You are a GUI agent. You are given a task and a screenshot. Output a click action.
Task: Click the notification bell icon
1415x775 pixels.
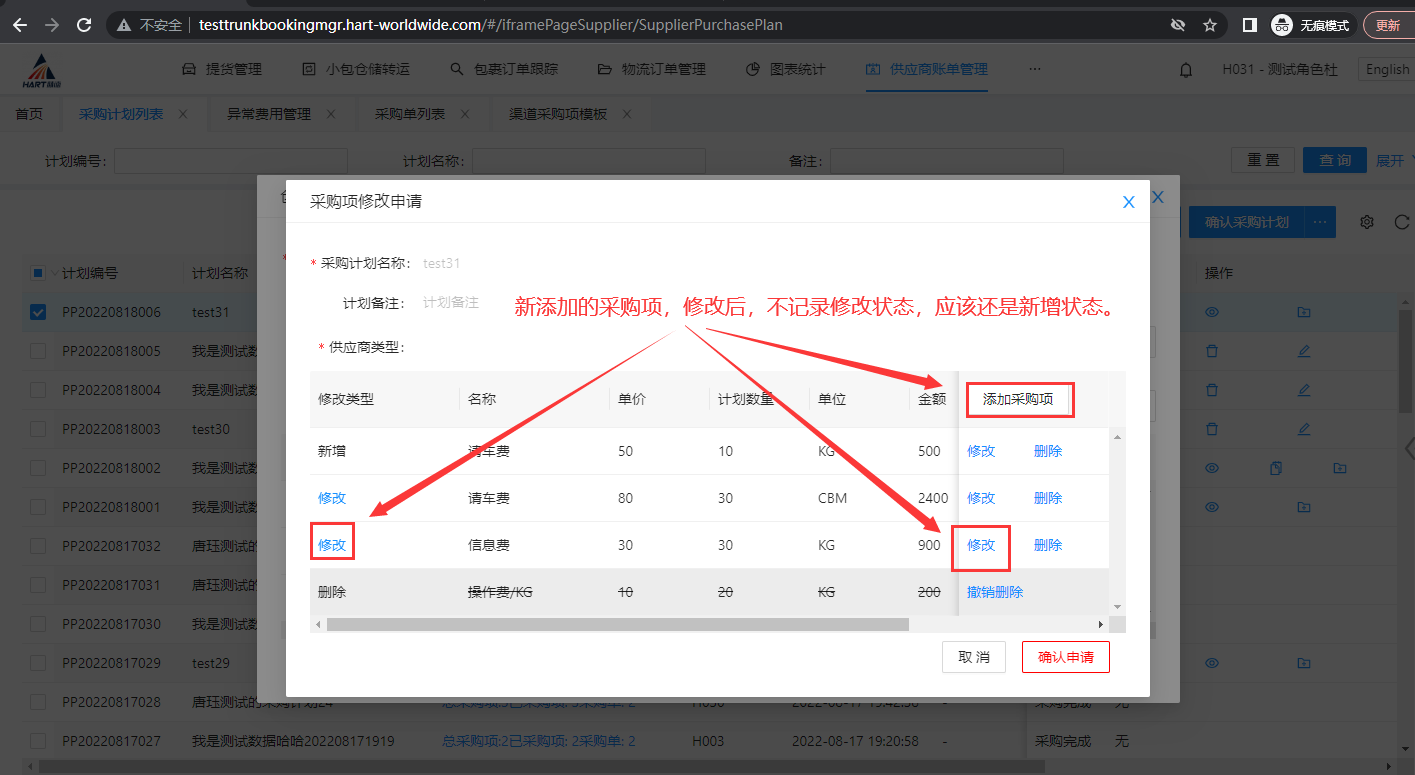point(1186,70)
